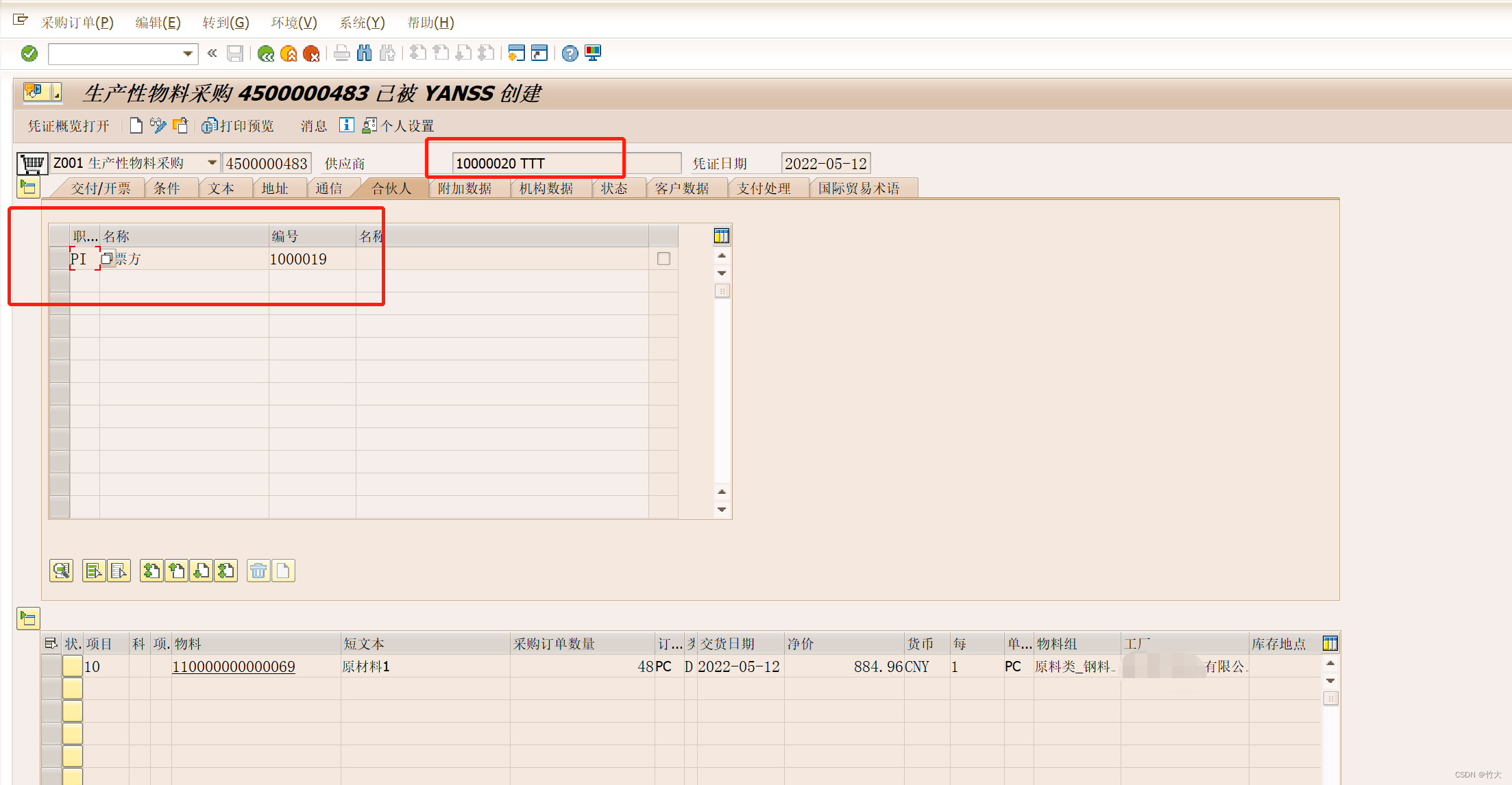Click the trash Delete row icon
This screenshot has width=1512, height=785.
point(258,571)
